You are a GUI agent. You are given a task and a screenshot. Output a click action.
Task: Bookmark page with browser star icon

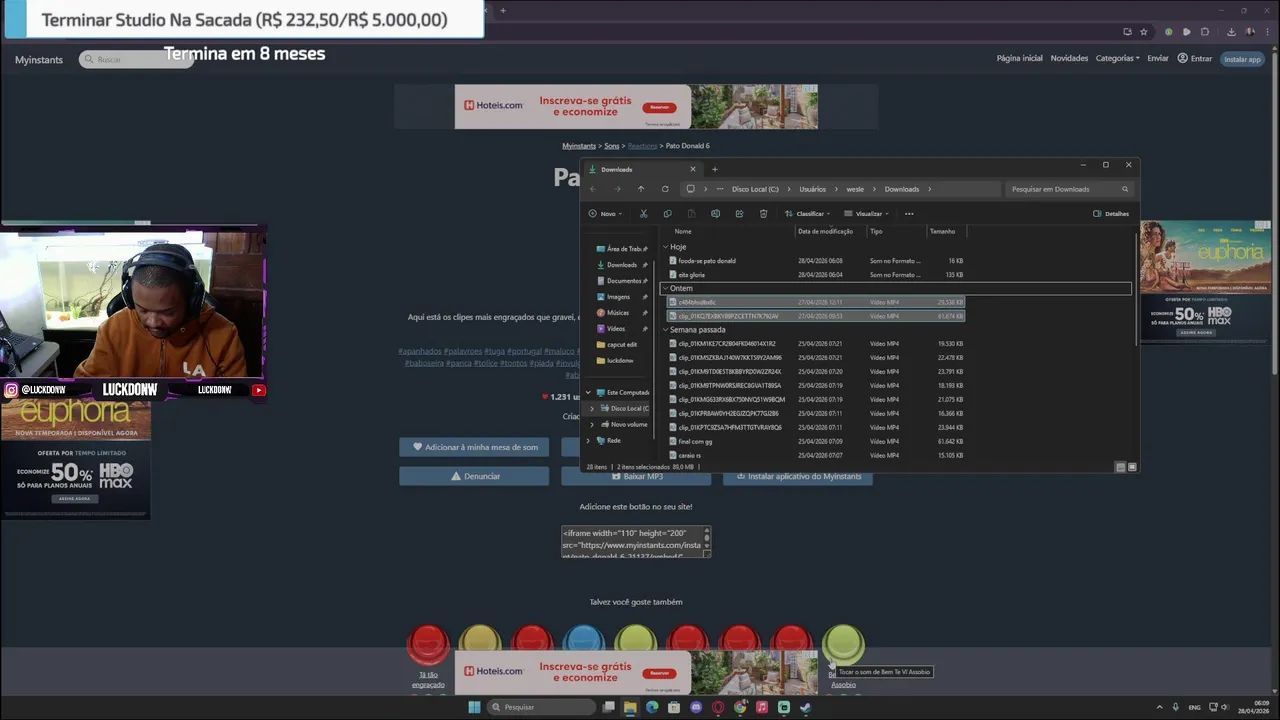[x=1144, y=32]
